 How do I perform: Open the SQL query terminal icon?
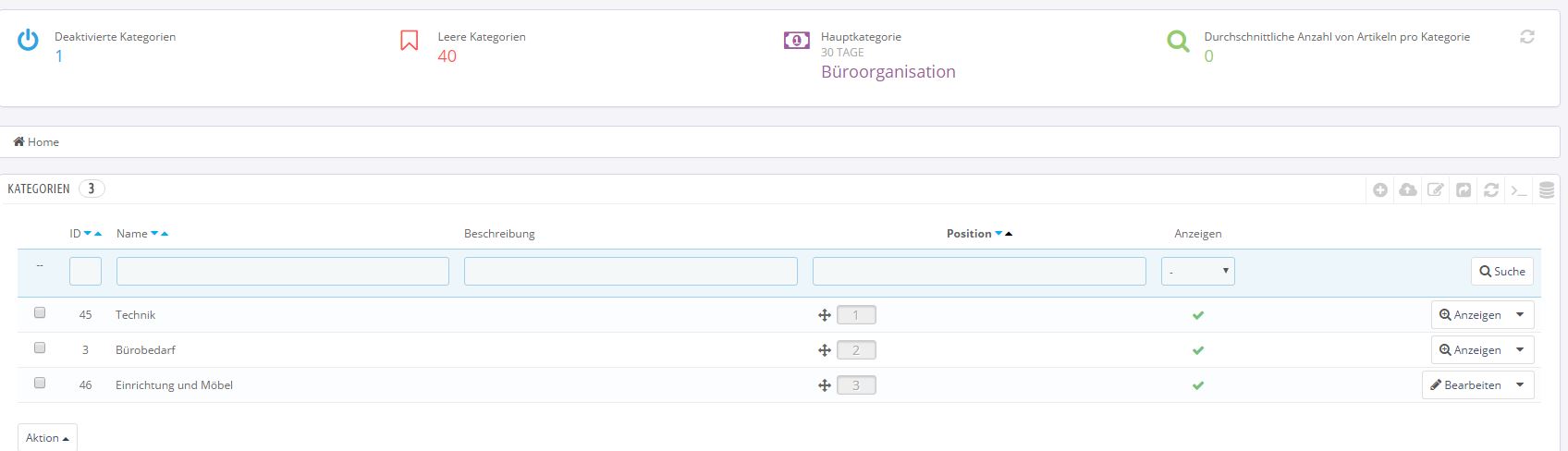(x=1519, y=189)
